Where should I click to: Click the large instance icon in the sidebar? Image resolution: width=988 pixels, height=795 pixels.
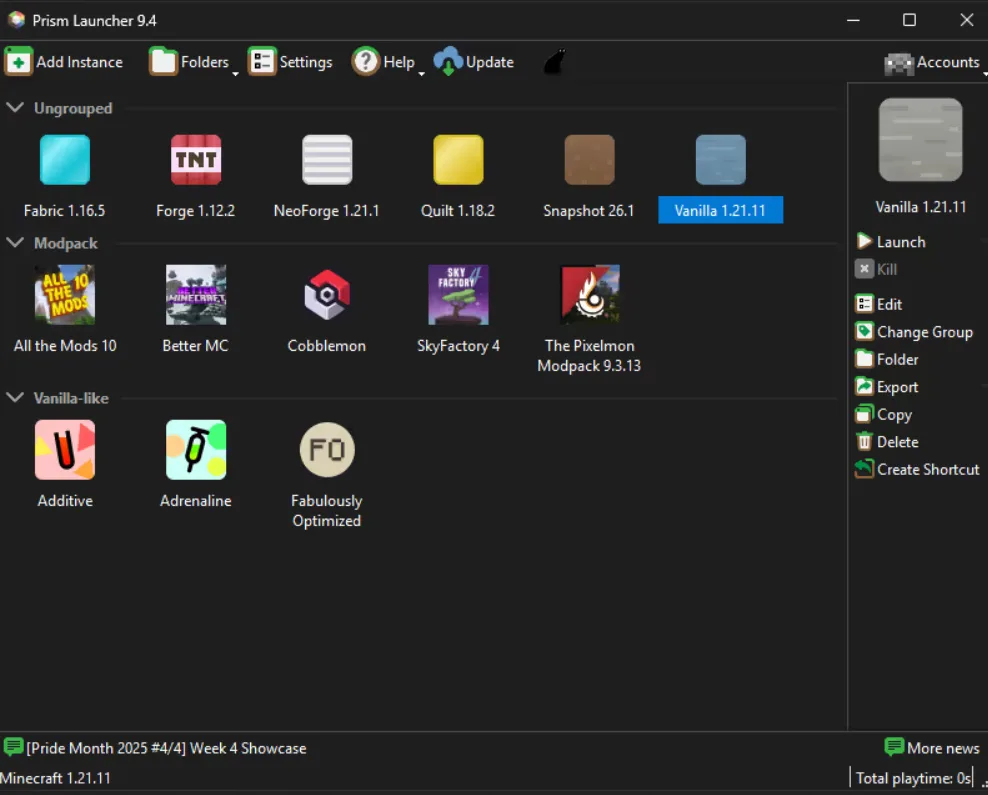click(921, 140)
